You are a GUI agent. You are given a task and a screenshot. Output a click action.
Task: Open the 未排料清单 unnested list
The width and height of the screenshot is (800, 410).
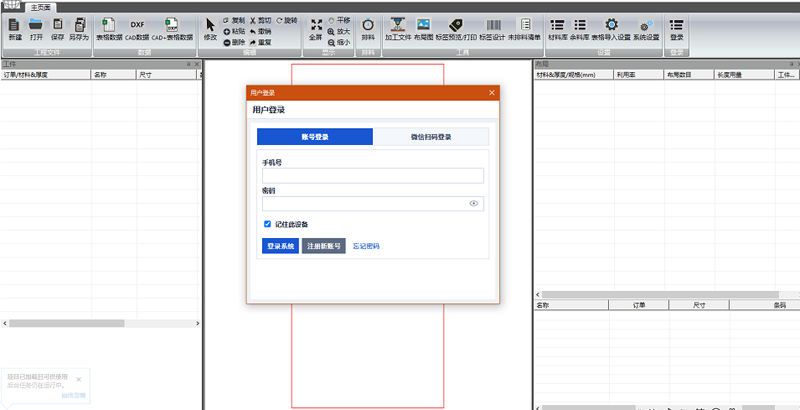tap(524, 30)
